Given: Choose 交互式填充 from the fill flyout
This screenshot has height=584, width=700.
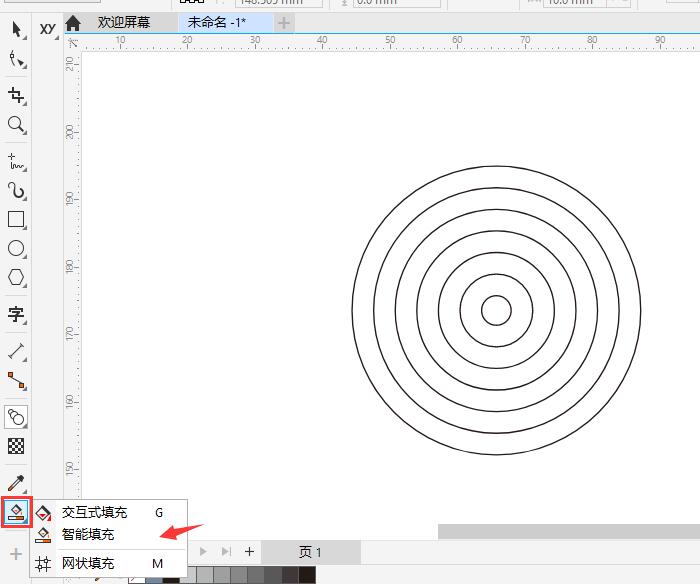Looking at the screenshot, I should click(x=108, y=513).
